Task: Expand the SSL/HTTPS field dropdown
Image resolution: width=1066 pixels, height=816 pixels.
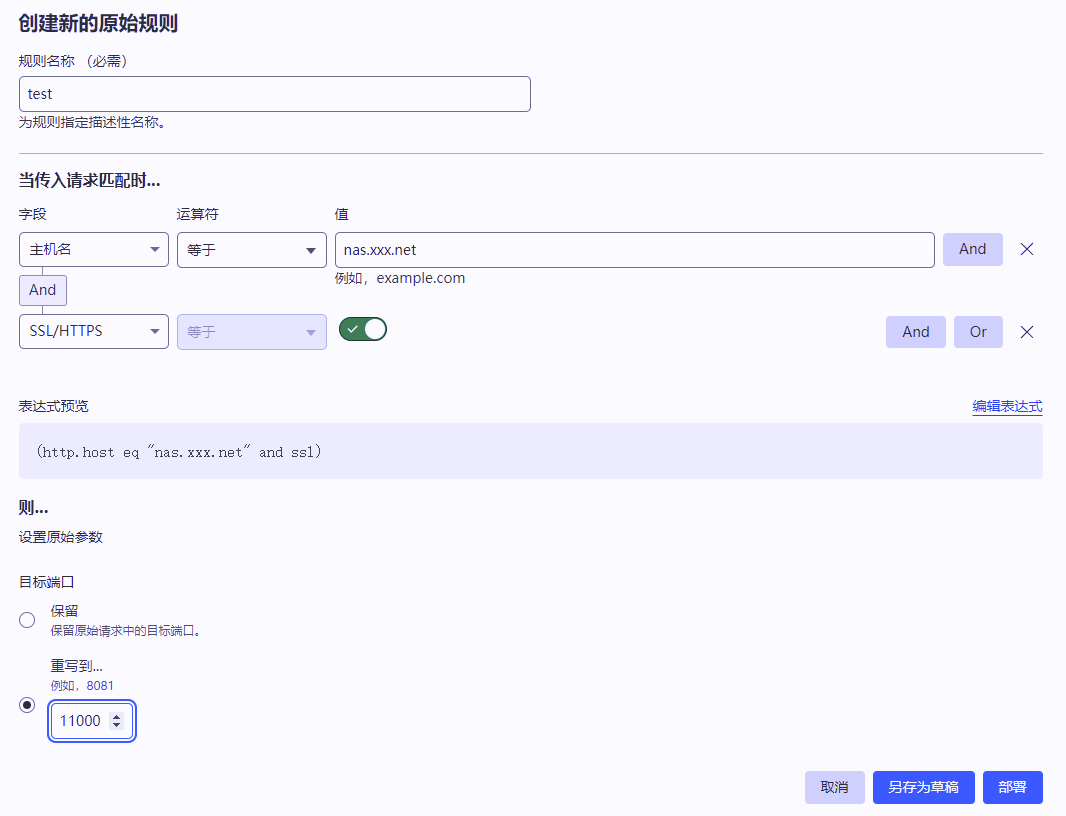Action: click(x=94, y=332)
